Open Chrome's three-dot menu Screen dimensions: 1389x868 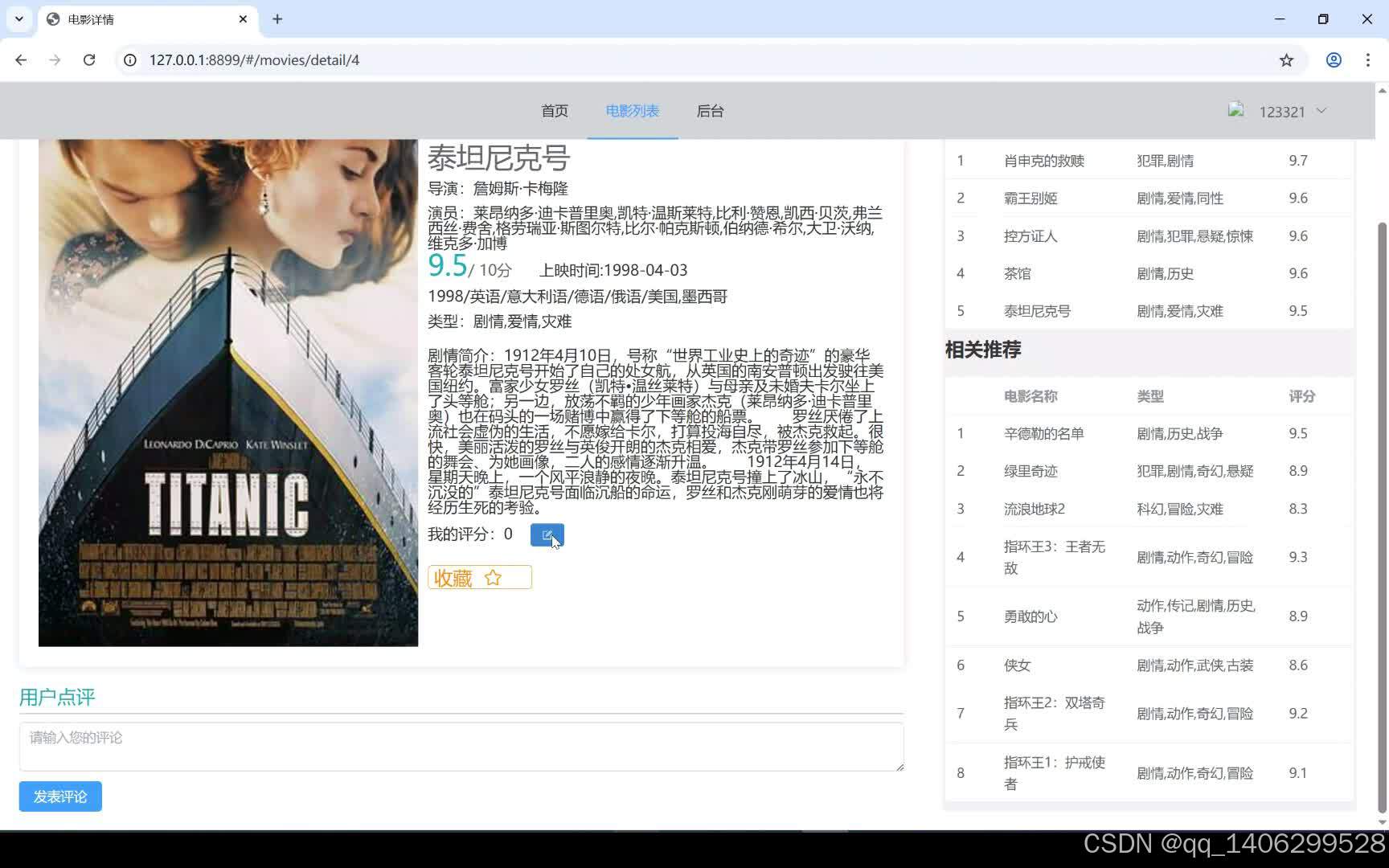point(1369,59)
